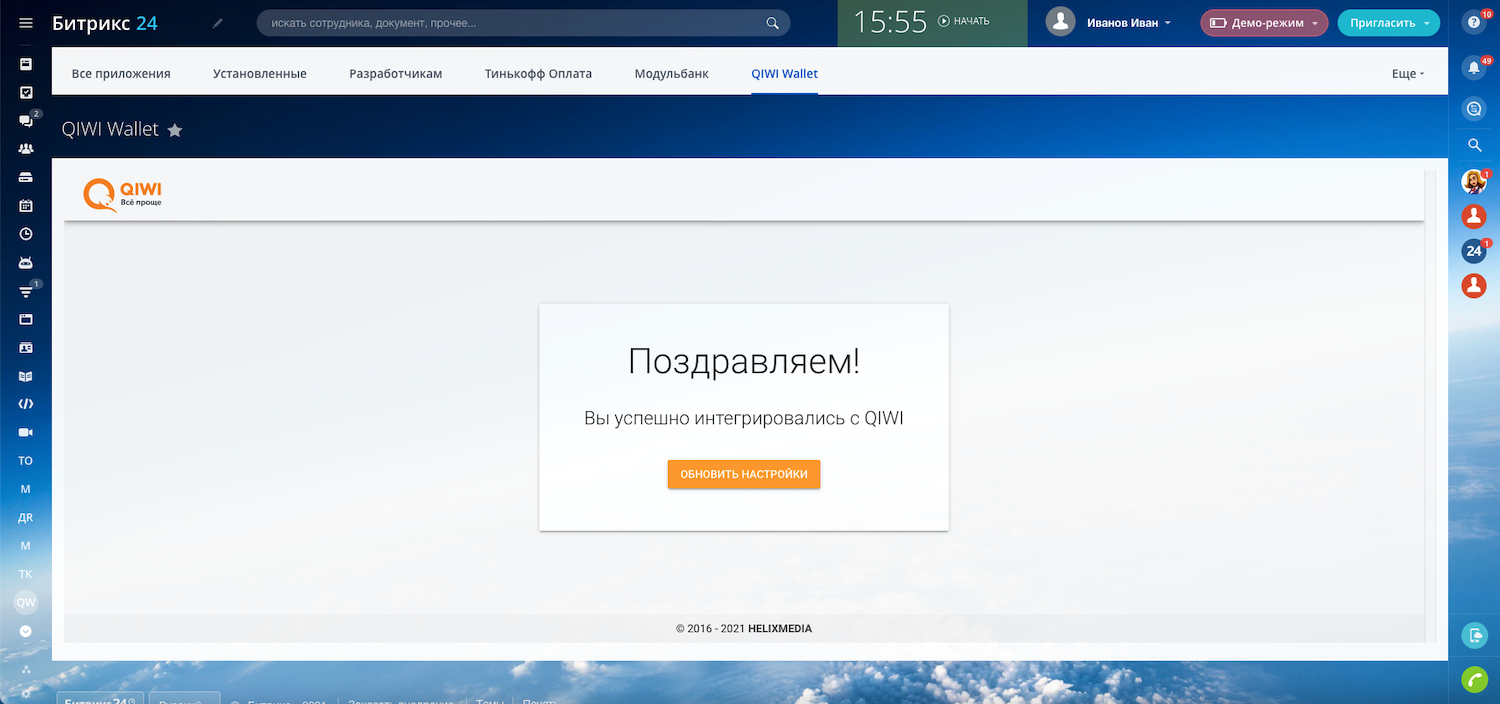This screenshot has width=1500, height=704.
Task: Click the code brackets developer icon
Action: coord(26,404)
